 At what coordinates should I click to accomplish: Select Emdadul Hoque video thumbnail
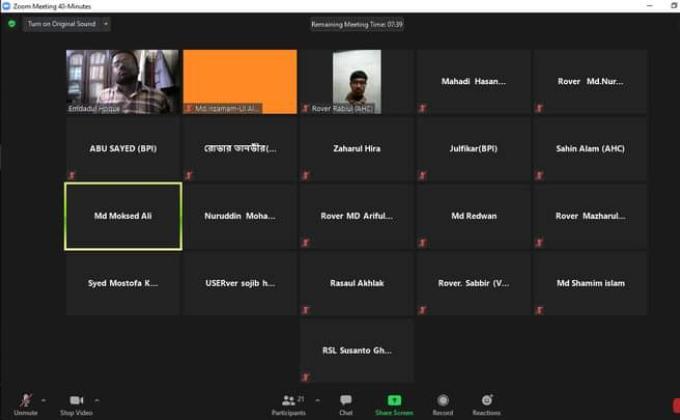tap(122, 82)
